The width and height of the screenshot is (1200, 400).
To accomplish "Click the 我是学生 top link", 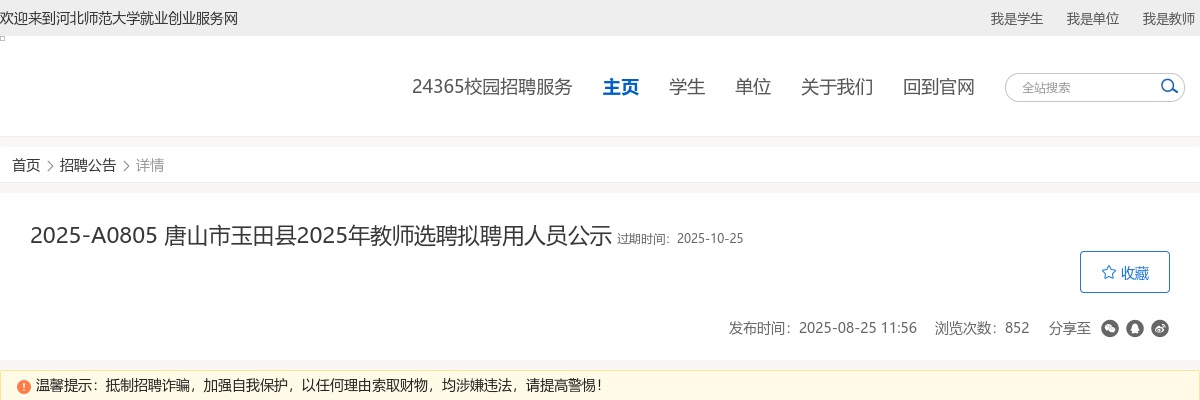I will pyautogui.click(x=1017, y=18).
